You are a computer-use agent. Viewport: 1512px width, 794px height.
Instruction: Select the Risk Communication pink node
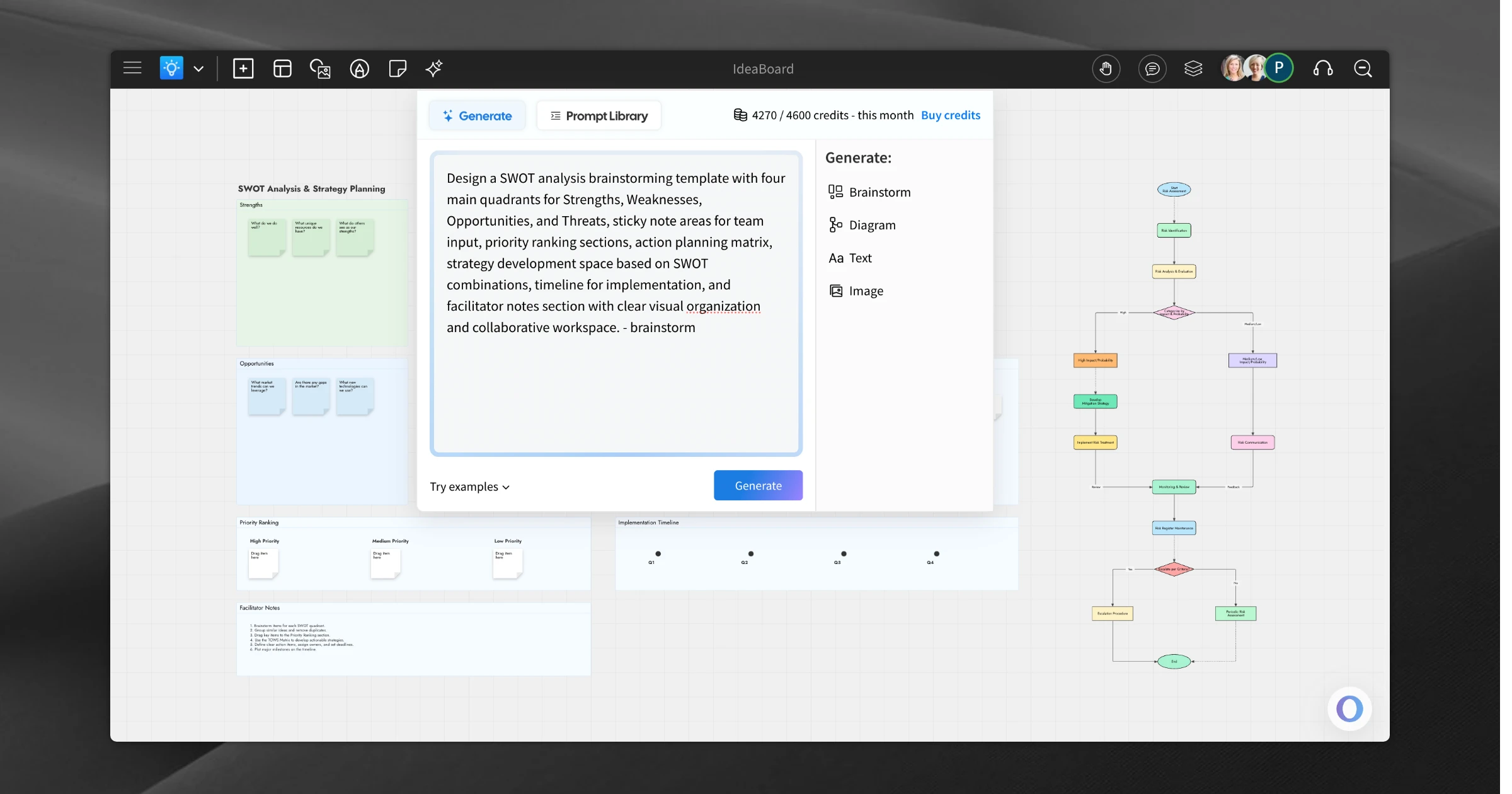pyautogui.click(x=1252, y=442)
